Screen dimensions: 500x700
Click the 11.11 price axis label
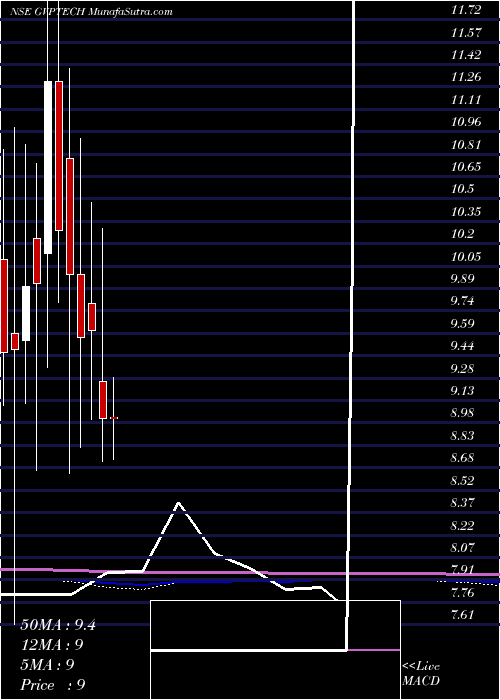[x=466, y=100]
